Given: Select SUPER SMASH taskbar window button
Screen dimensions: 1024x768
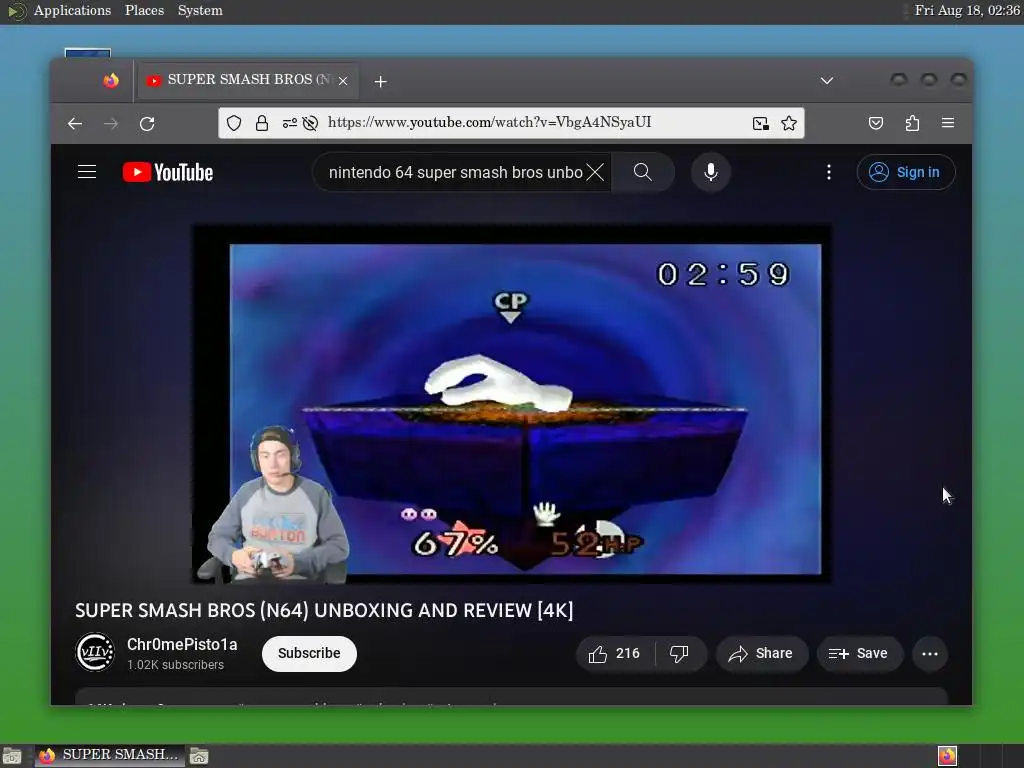Looking at the screenshot, I should click(109, 756).
